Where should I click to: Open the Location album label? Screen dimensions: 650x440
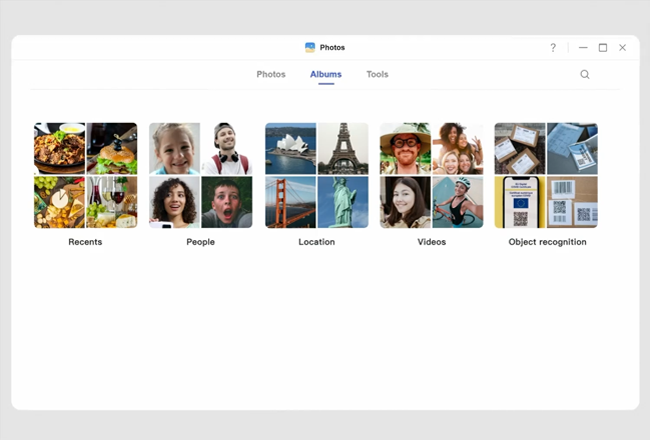(317, 242)
